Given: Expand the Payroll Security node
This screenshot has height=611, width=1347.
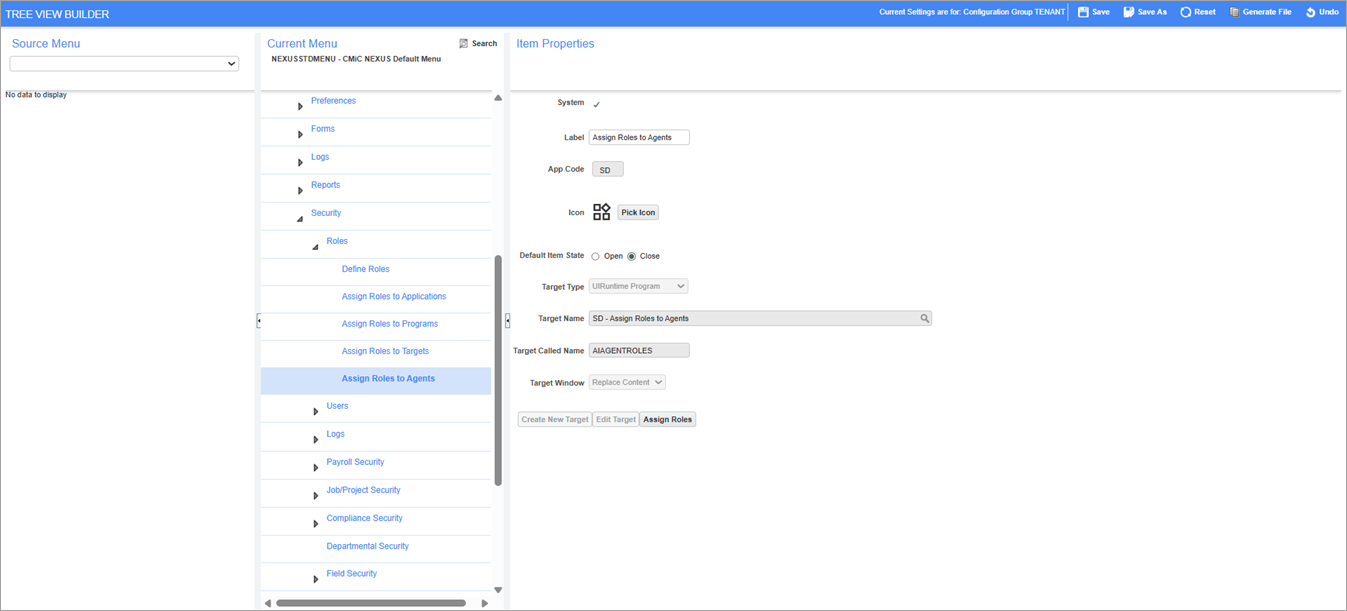Looking at the screenshot, I should click(x=315, y=467).
